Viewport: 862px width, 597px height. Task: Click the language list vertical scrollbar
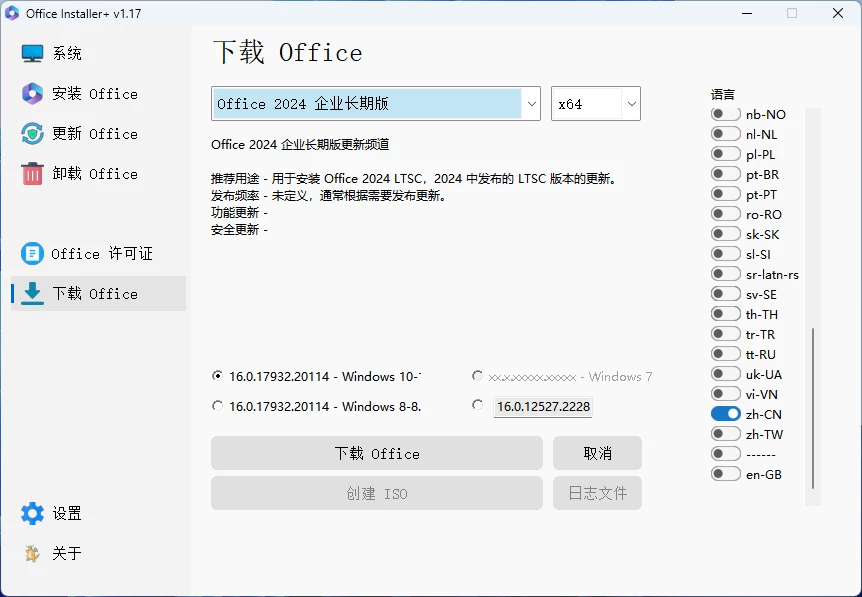tap(813, 408)
